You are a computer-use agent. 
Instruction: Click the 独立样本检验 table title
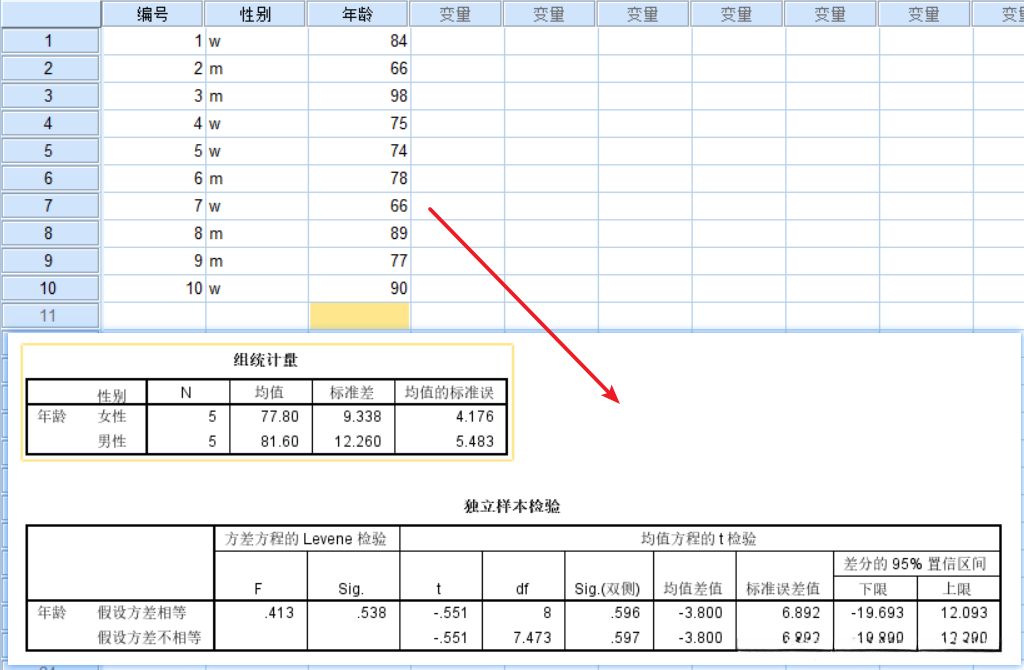click(x=512, y=506)
